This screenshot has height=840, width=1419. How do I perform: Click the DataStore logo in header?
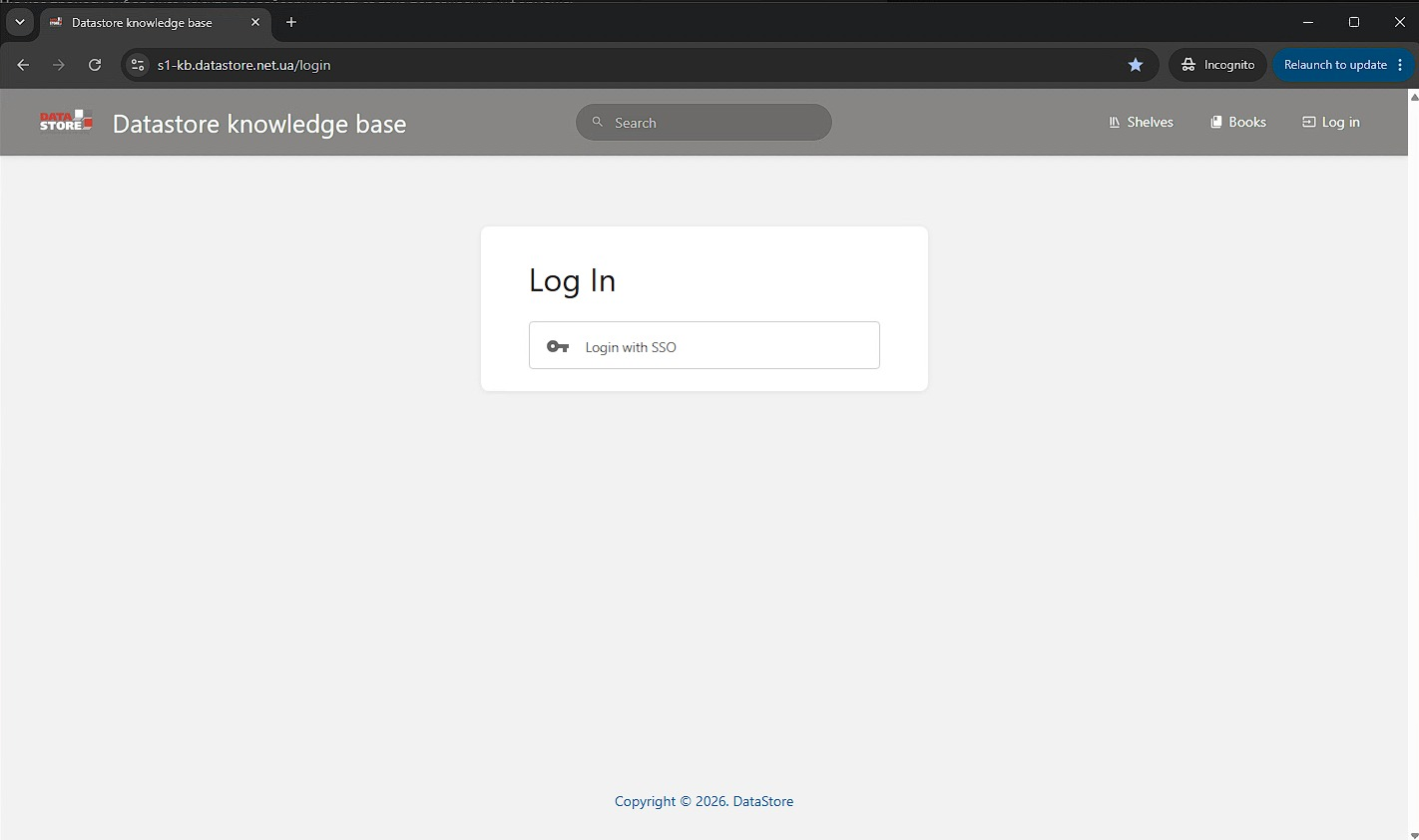pos(66,122)
